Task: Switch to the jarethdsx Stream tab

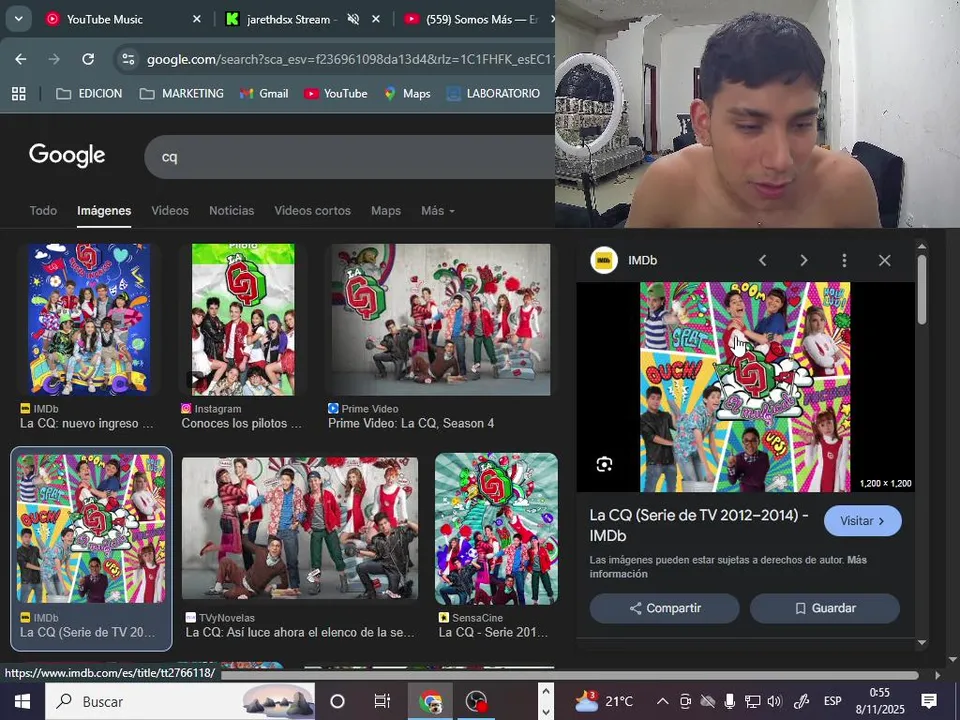Action: tap(288, 20)
